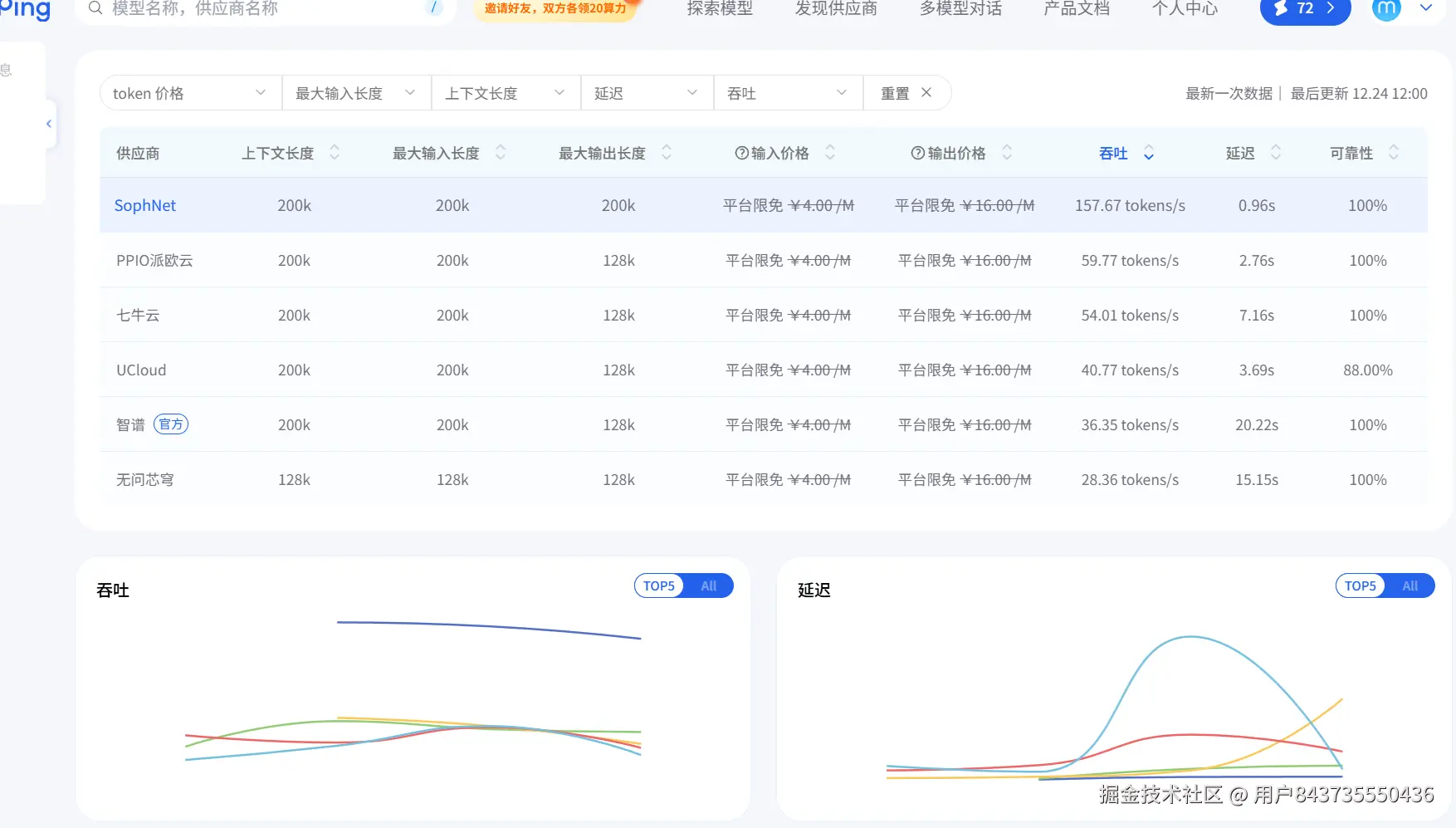Click the 20.22s latency value
The image size is (1456, 828).
tap(1257, 424)
